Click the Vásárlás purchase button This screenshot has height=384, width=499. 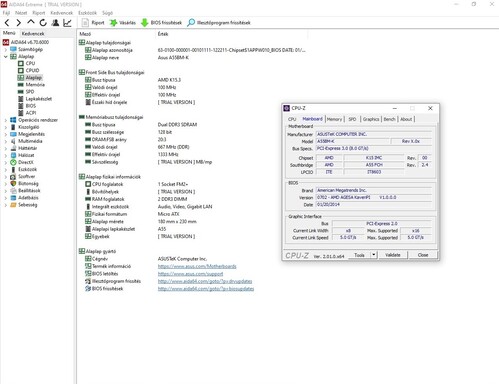[123, 23]
